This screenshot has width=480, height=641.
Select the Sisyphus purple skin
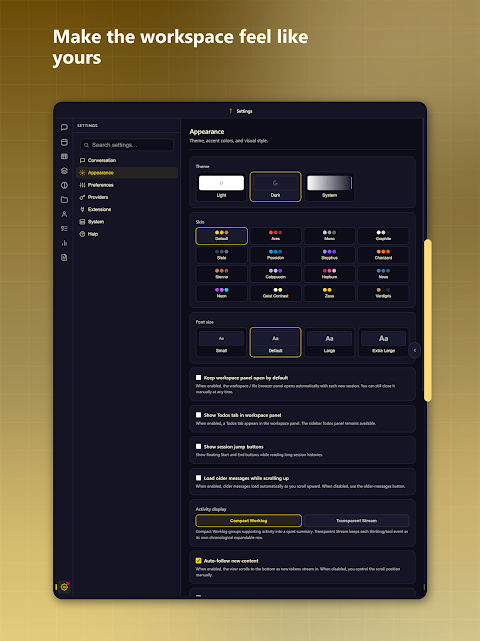tap(329, 255)
